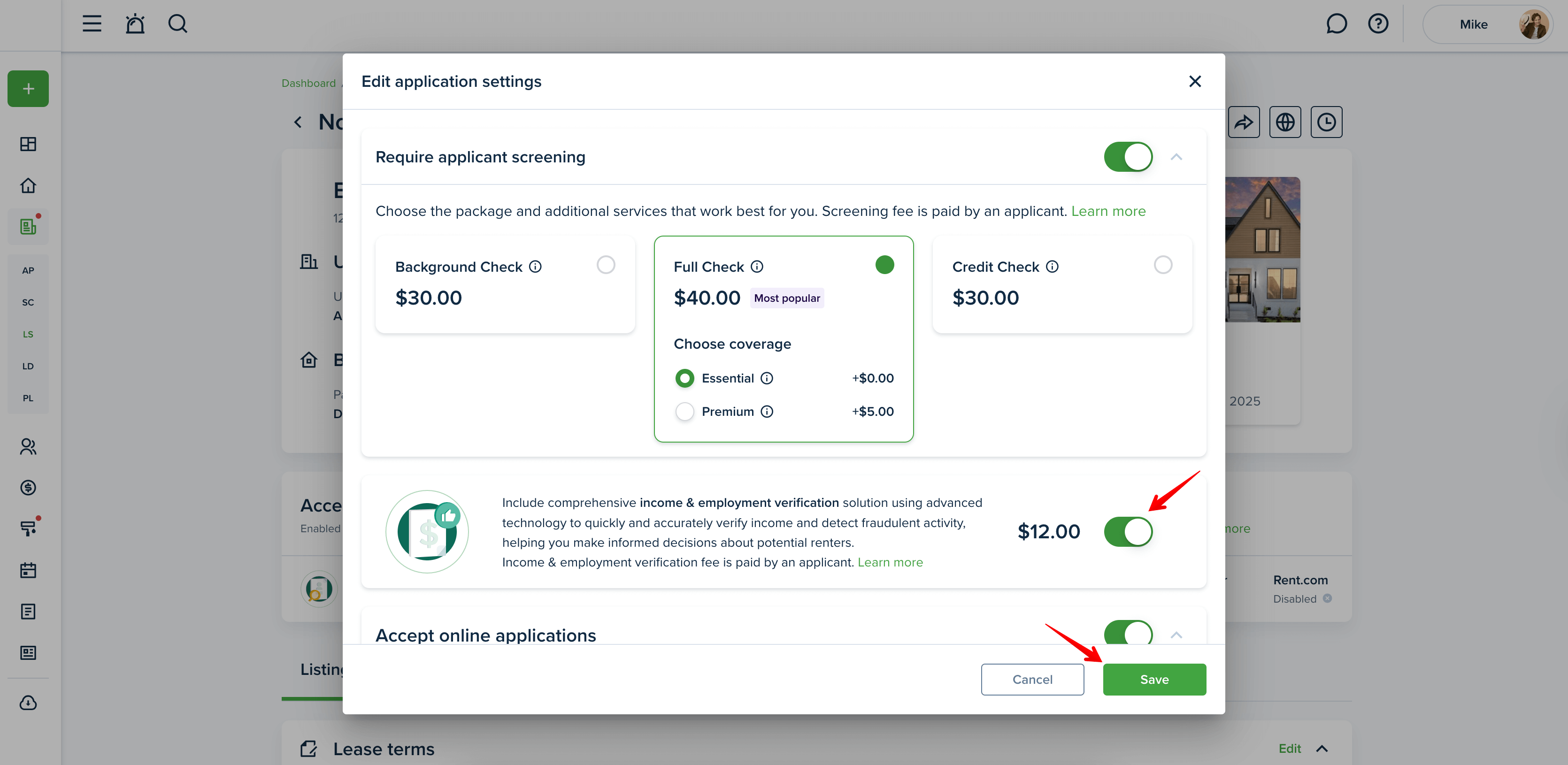Click the Premium coverage info icon
The width and height of the screenshot is (1568, 765).
click(767, 412)
